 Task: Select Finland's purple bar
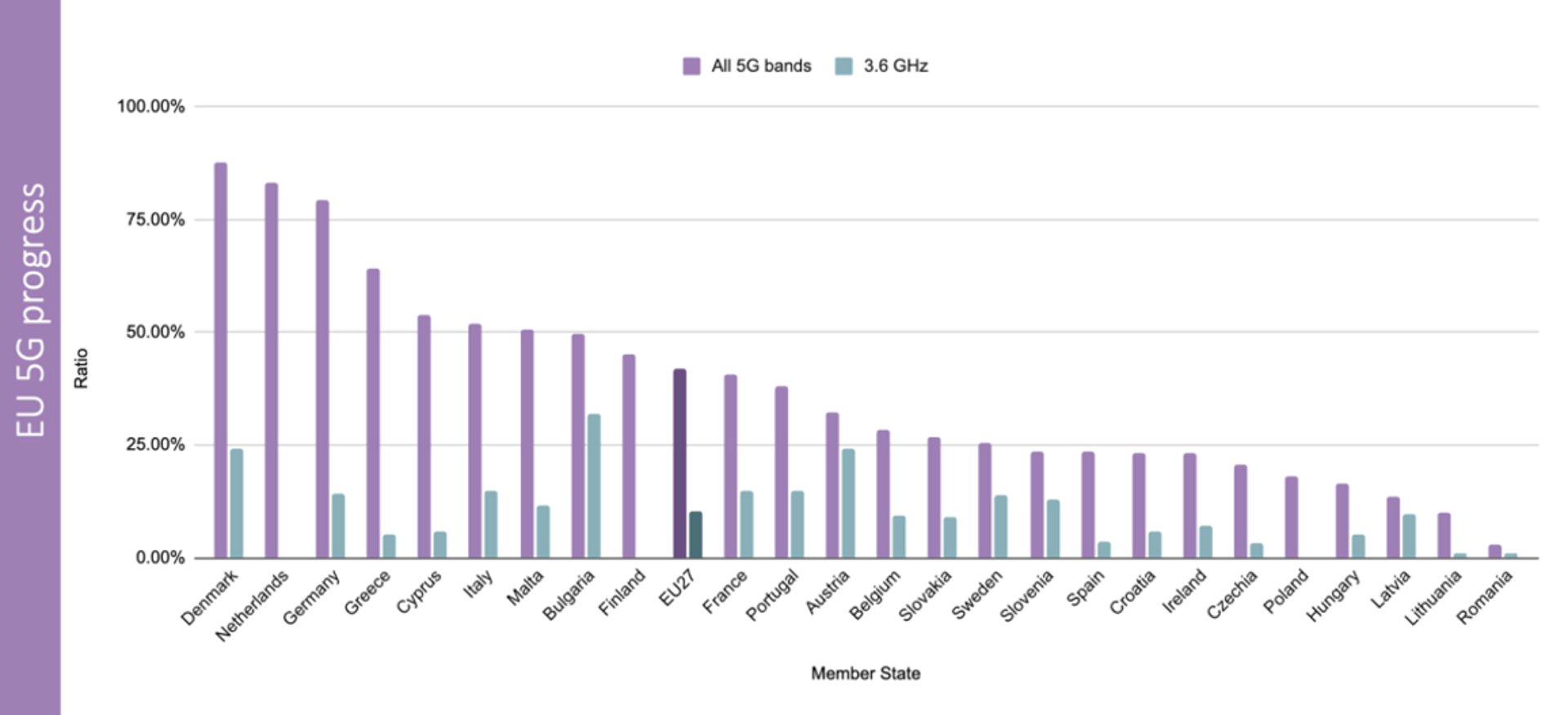pos(629,456)
